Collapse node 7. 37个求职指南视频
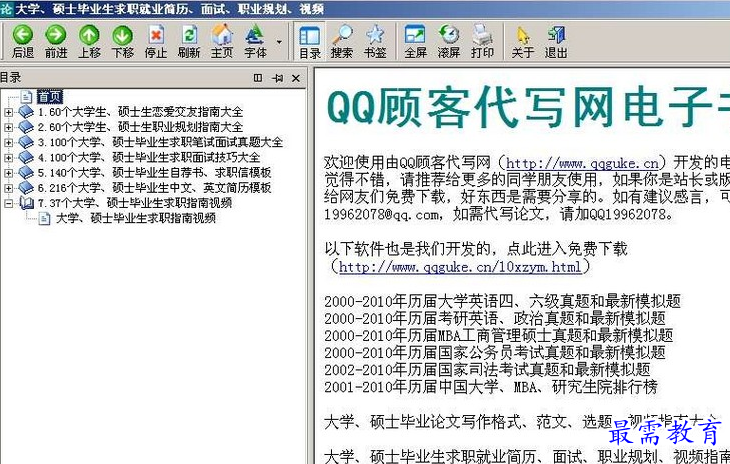730x464 pixels. (8, 203)
